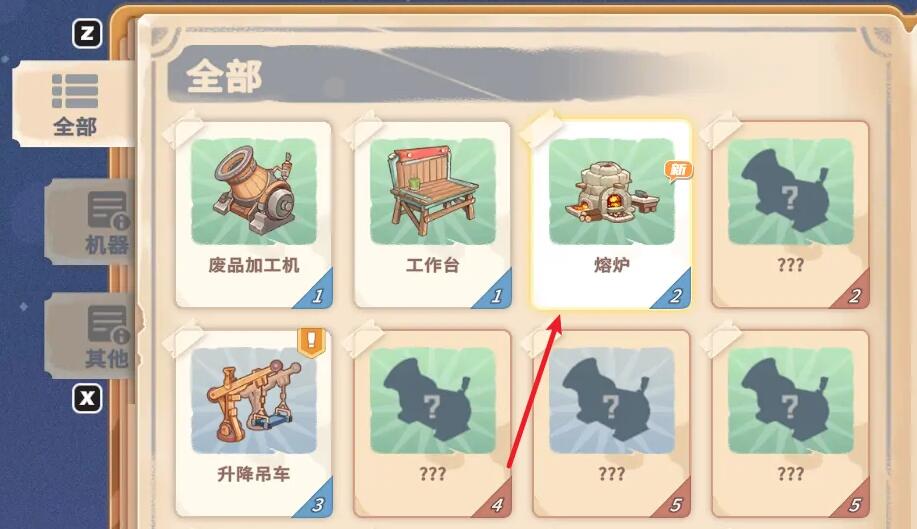Image resolution: width=917 pixels, height=529 pixels.
Task: Open the 工作台 workbench card
Action: coord(433,215)
